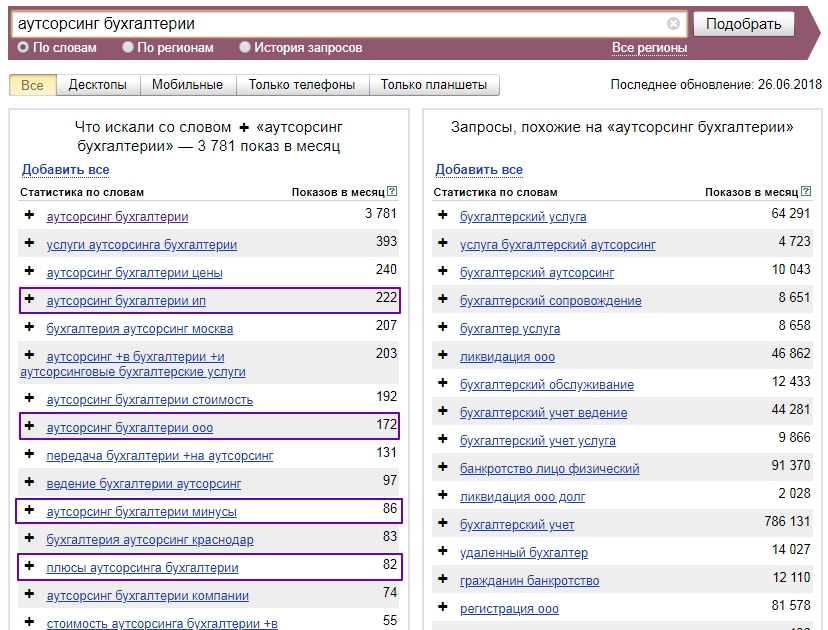Image resolution: width=828 pixels, height=630 pixels.
Task: Select the "По регионам" radio button
Action: (x=128, y=47)
